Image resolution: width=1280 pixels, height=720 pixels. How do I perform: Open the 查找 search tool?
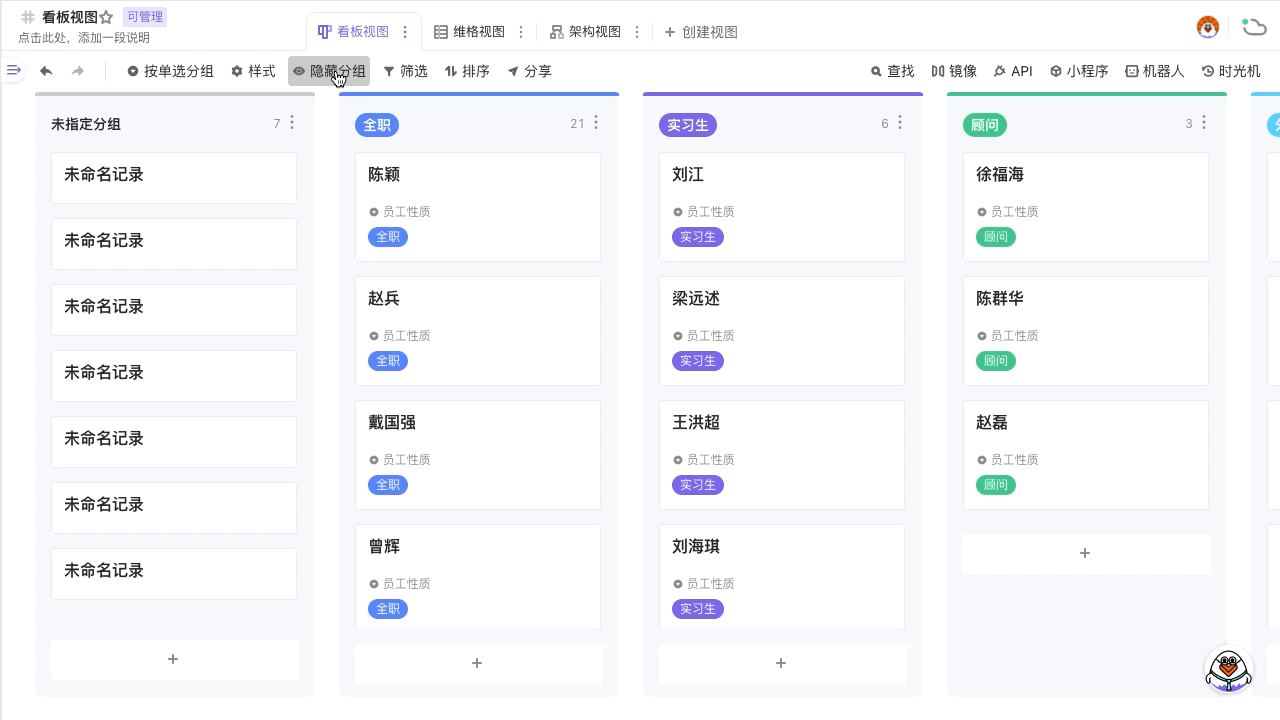[x=892, y=71]
